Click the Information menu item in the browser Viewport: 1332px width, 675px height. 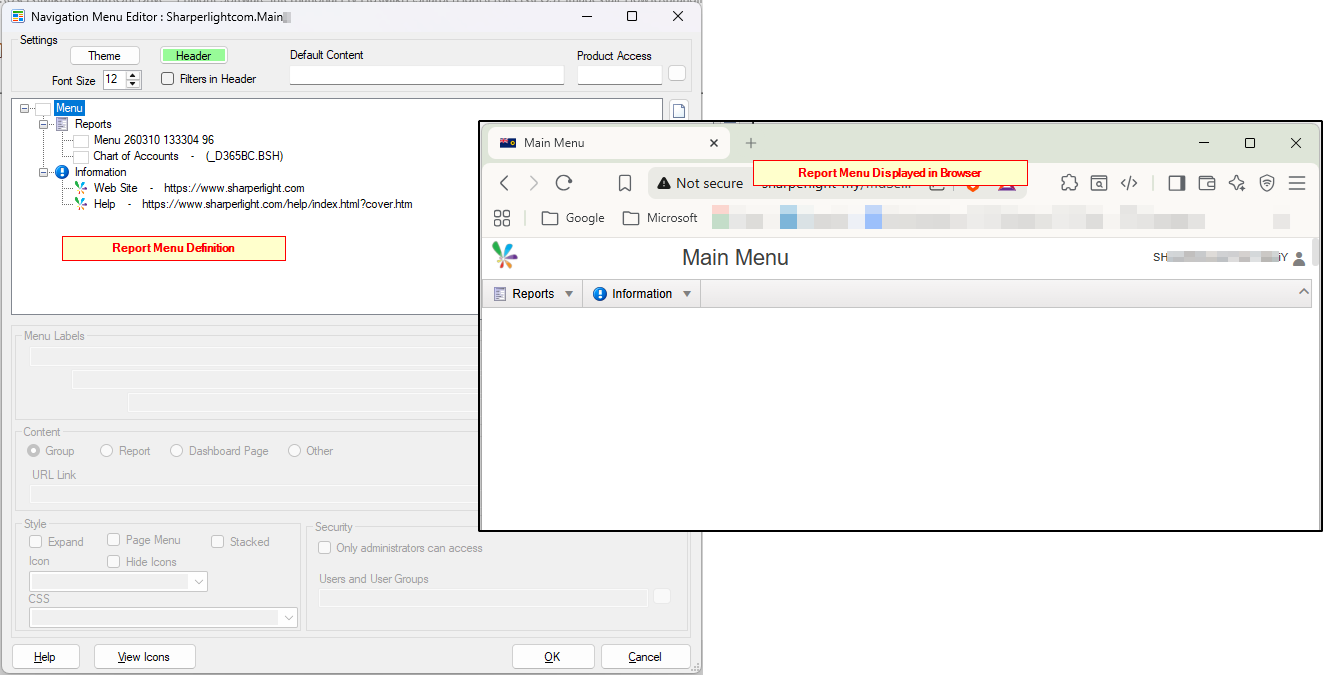click(642, 294)
